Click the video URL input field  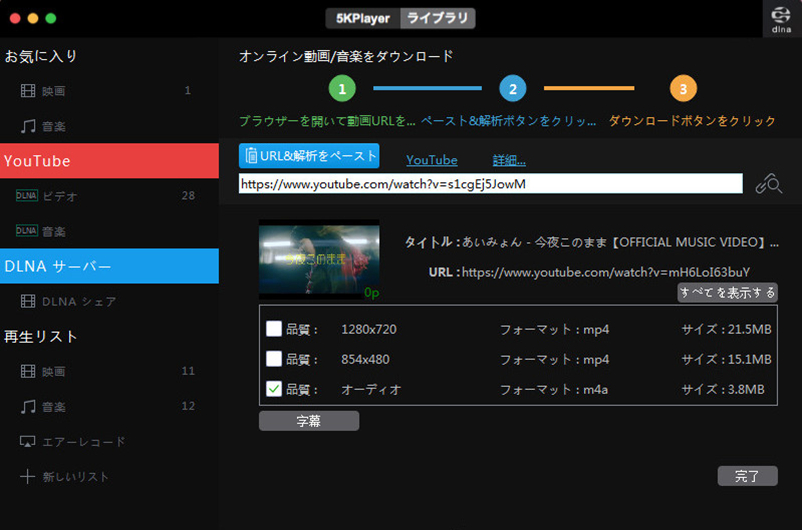tap(490, 184)
